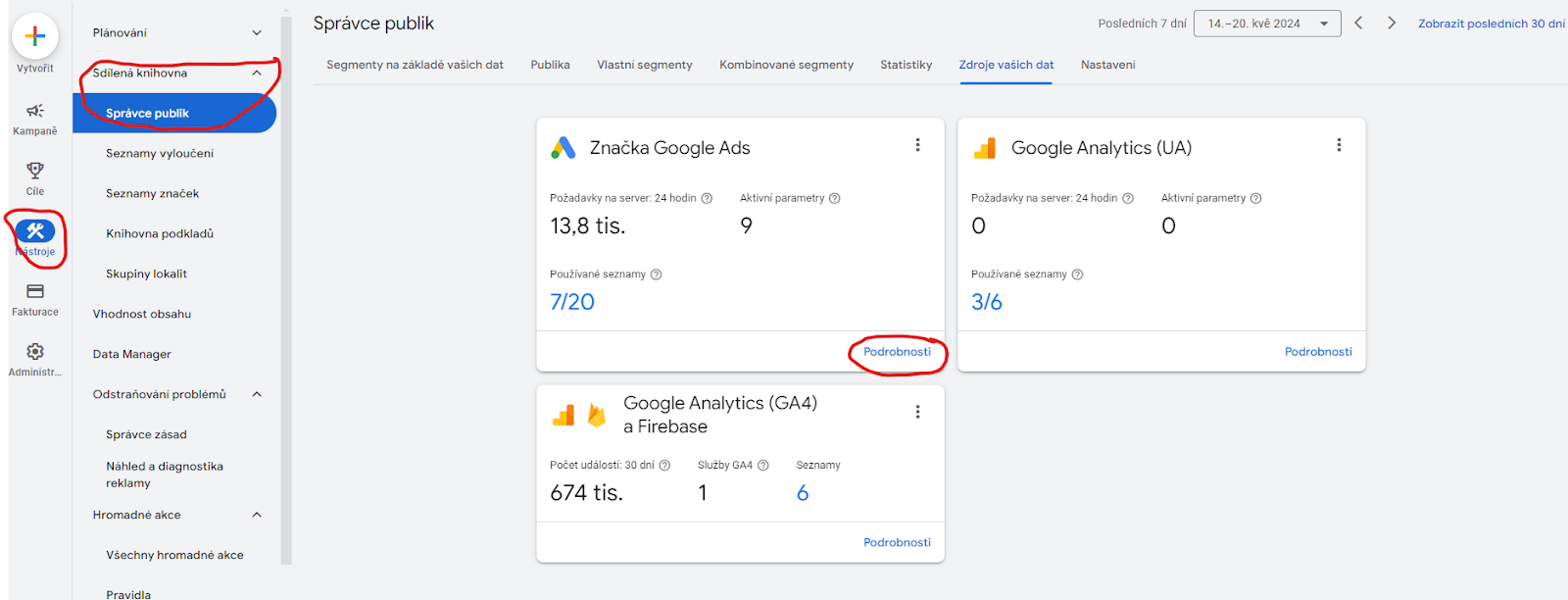The height and width of the screenshot is (600, 1568).
Task: Click Podrobnosti in Google Analytics (UA) card
Action: [x=1318, y=352]
